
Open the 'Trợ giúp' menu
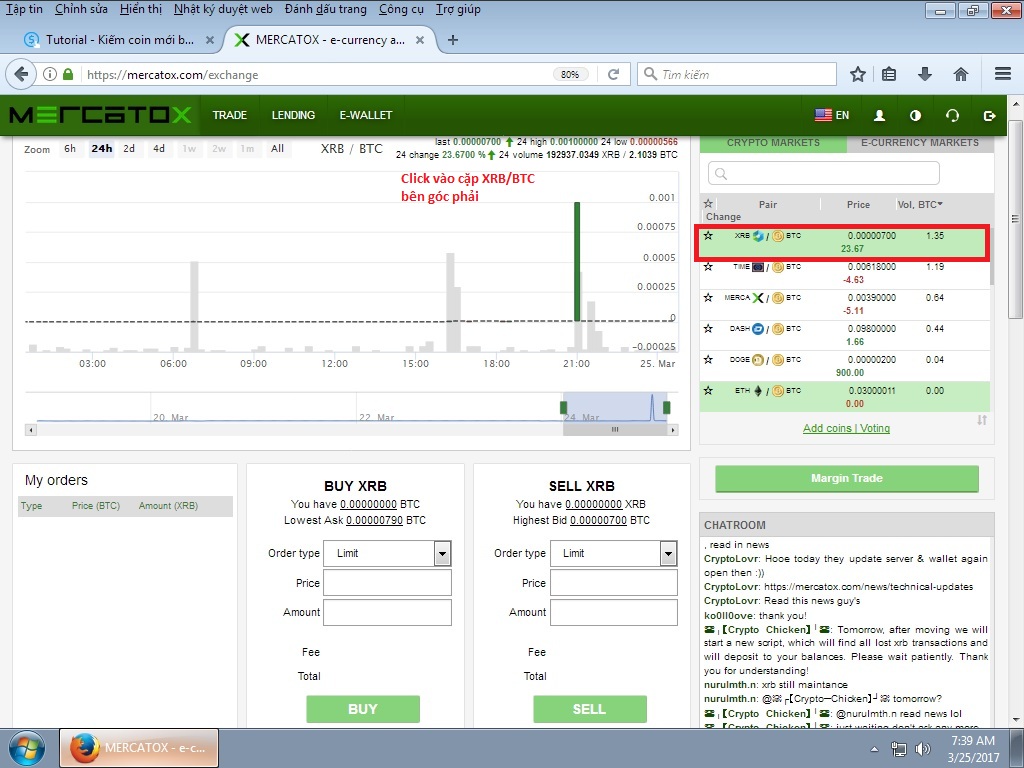point(458,9)
